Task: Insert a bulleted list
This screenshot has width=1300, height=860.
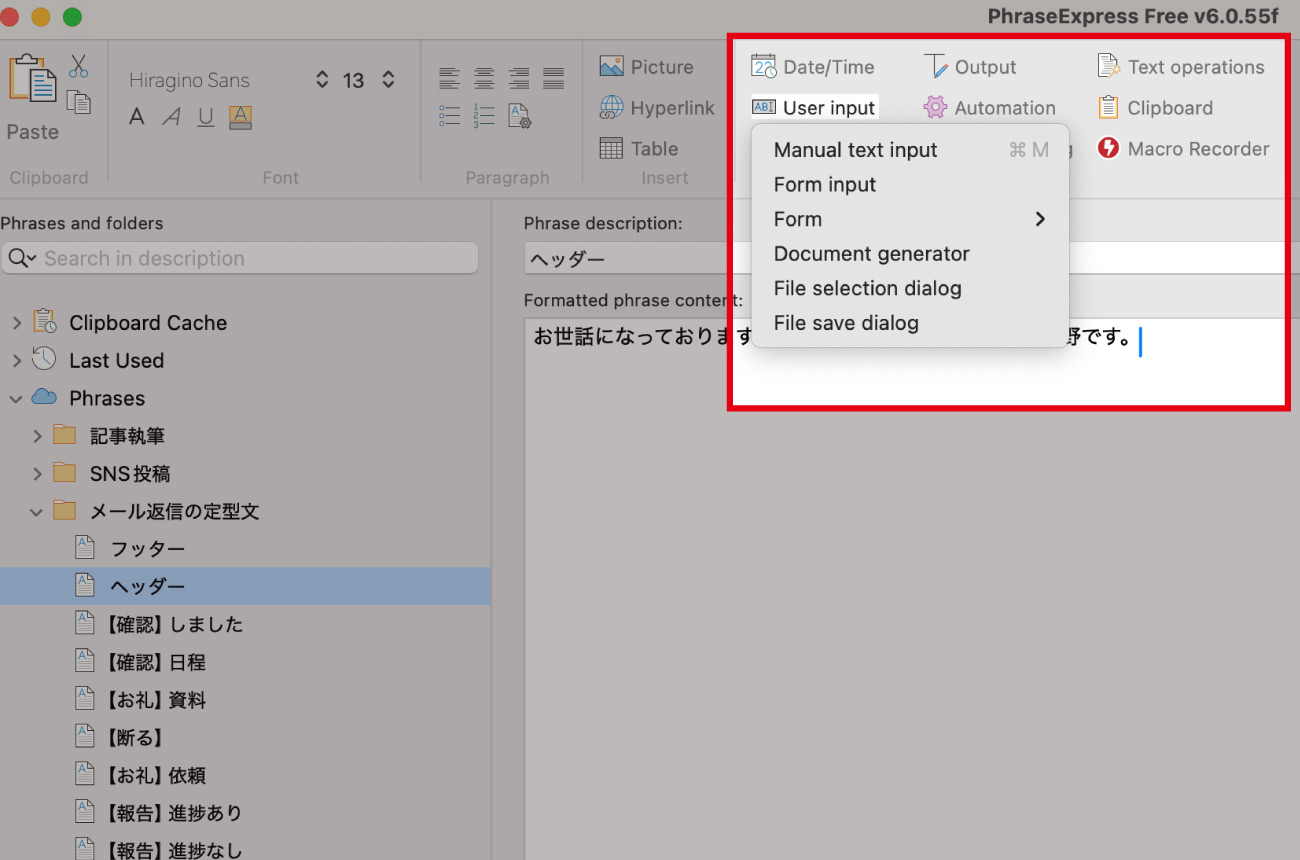Action: click(x=450, y=115)
